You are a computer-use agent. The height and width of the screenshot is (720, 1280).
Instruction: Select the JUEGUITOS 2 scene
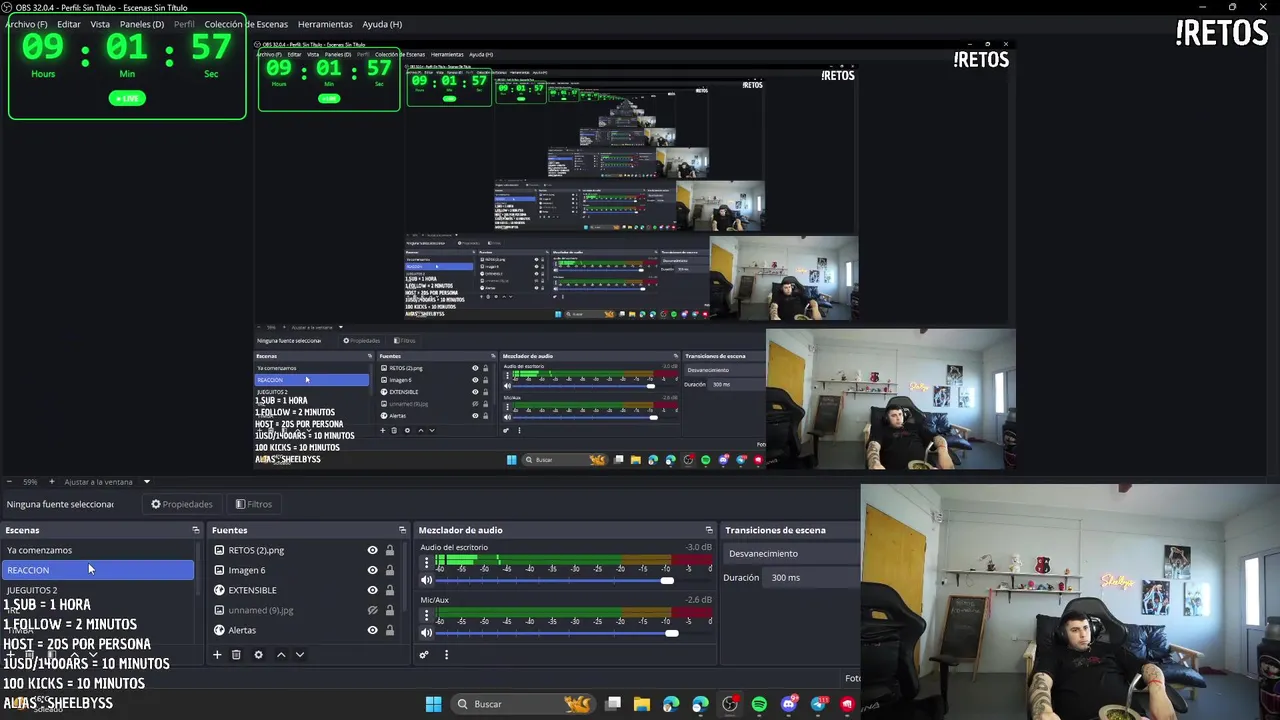coord(98,590)
